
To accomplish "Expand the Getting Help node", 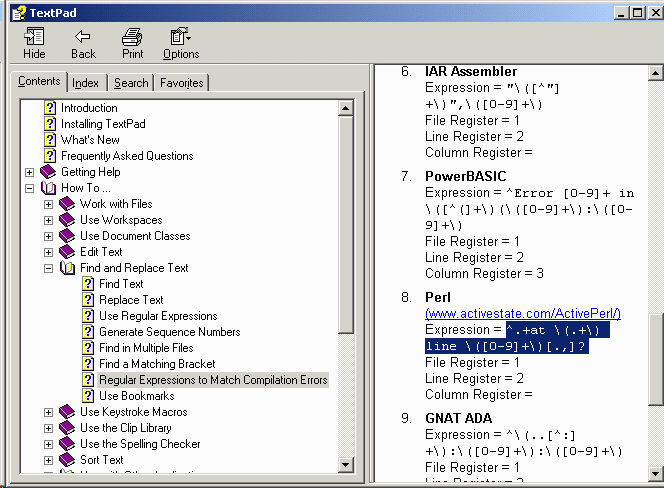I will (29, 172).
